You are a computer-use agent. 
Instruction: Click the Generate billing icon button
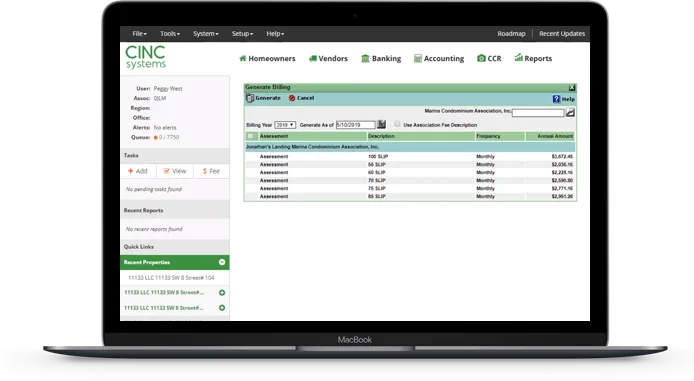pyautogui.click(x=264, y=98)
